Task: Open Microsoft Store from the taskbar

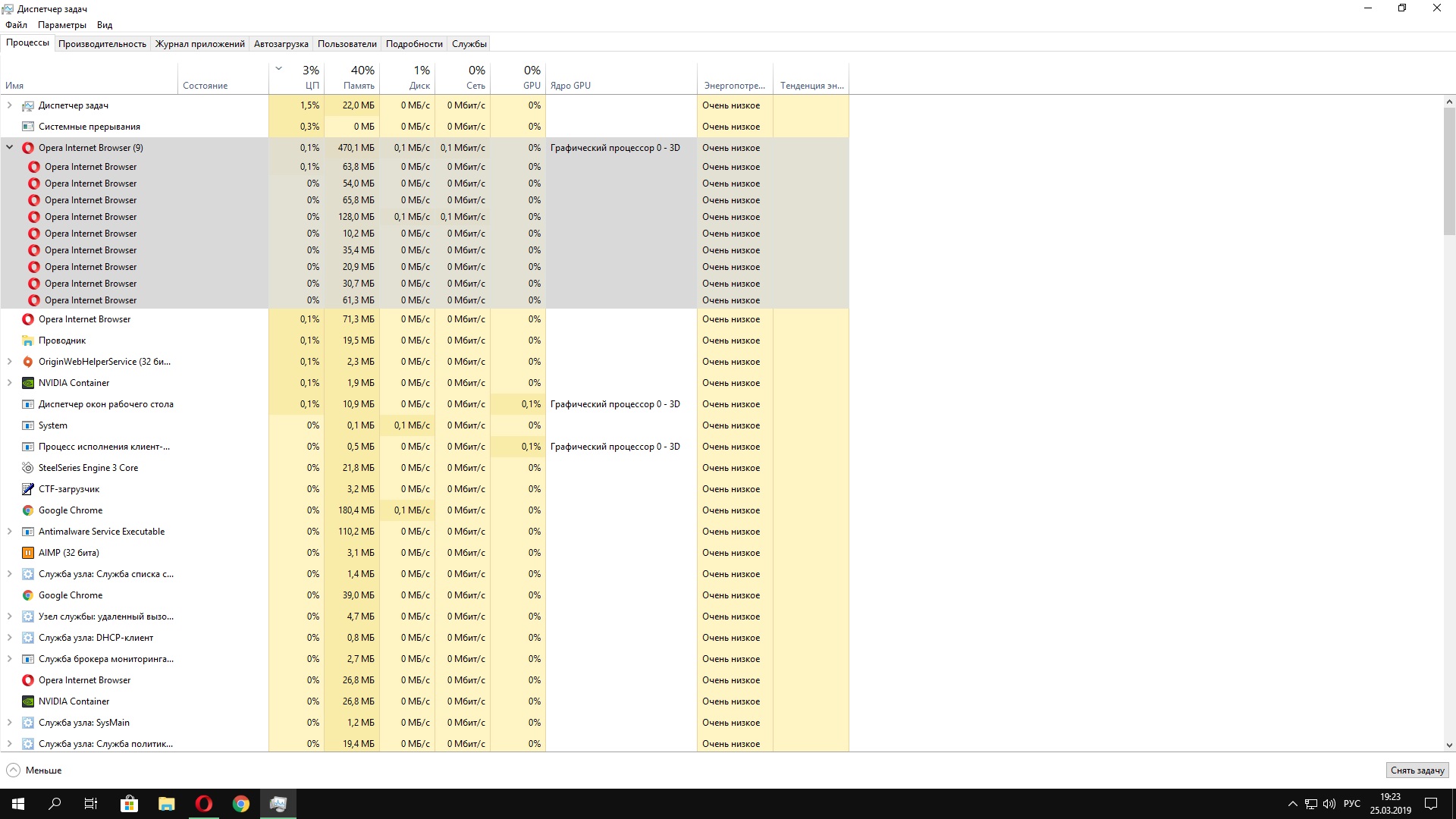Action: coord(130,804)
